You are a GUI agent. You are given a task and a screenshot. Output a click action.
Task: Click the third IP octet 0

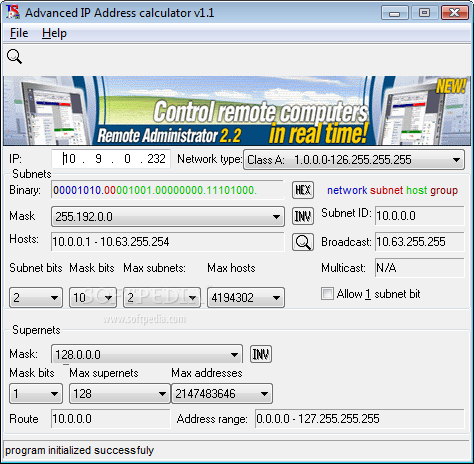(x=127, y=159)
